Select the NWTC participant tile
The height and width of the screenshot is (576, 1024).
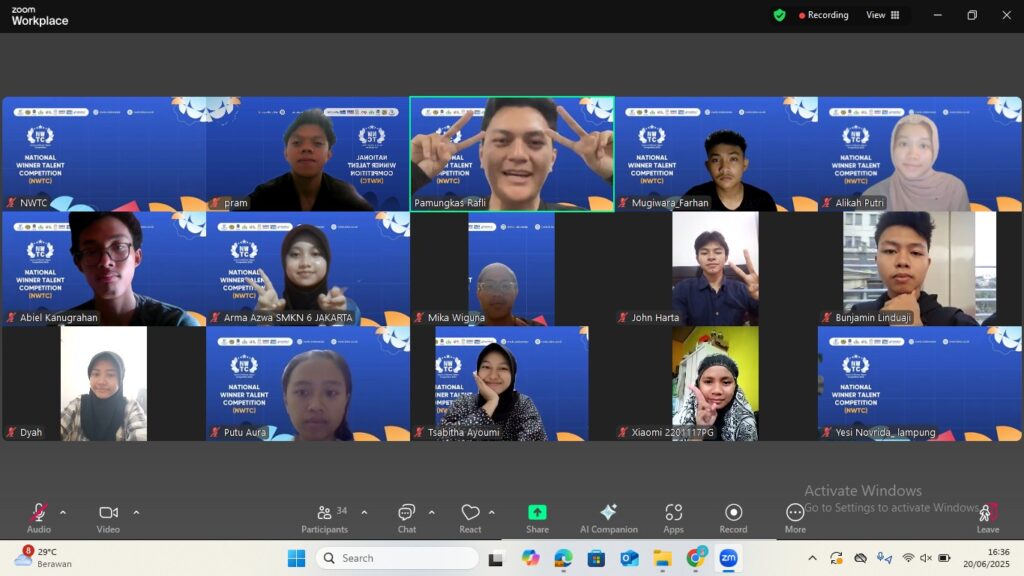104,154
